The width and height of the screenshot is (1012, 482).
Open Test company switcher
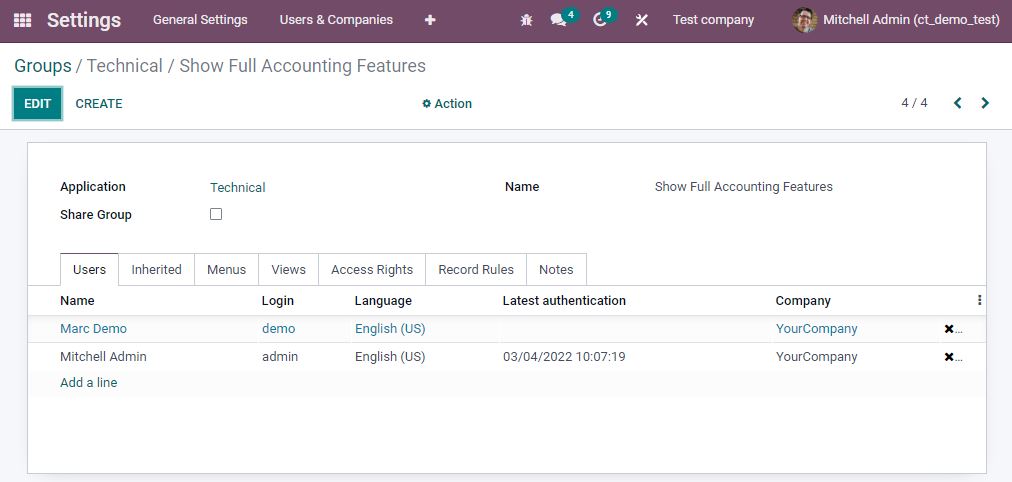pyautogui.click(x=713, y=20)
